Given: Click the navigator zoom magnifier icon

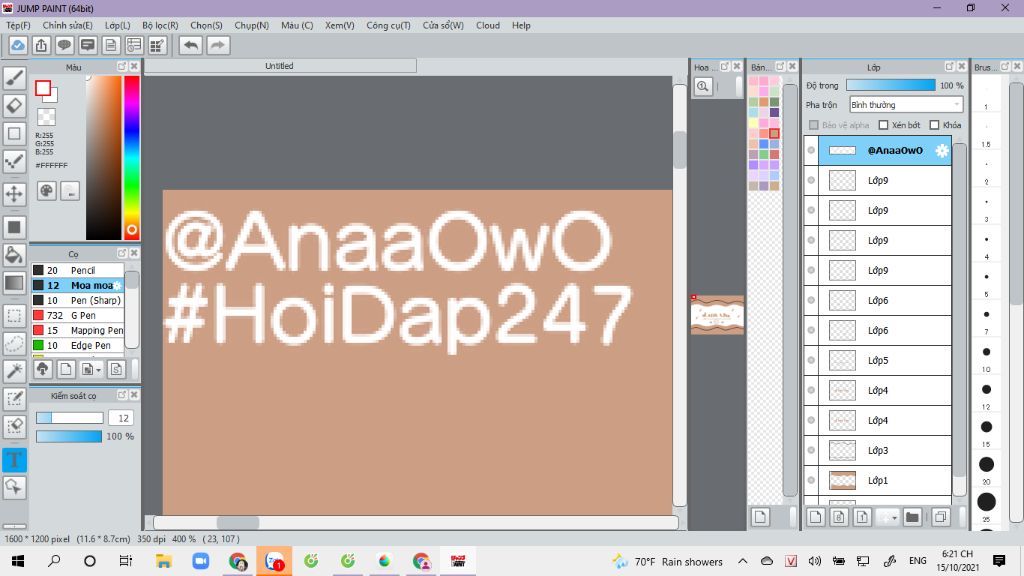Looking at the screenshot, I should pyautogui.click(x=703, y=86).
